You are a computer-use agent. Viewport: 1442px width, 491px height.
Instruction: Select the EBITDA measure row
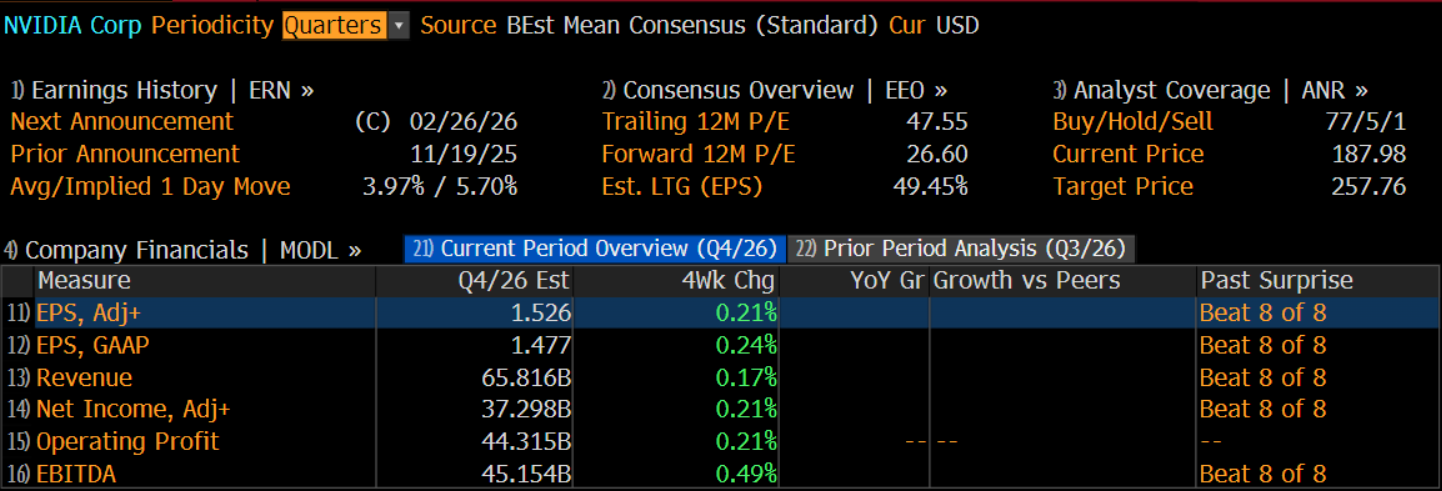pos(75,473)
